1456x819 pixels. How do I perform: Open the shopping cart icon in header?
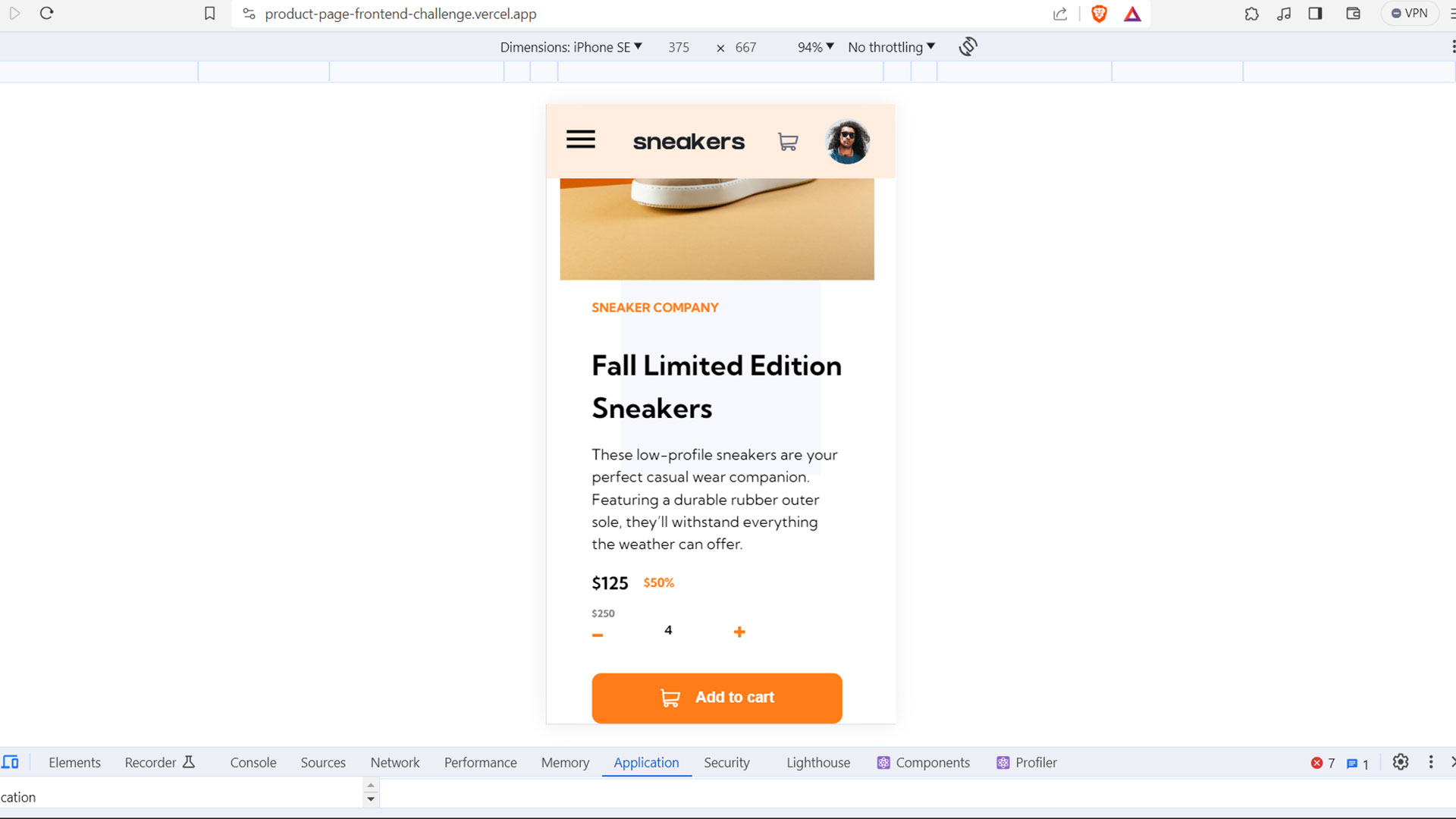[x=788, y=142]
